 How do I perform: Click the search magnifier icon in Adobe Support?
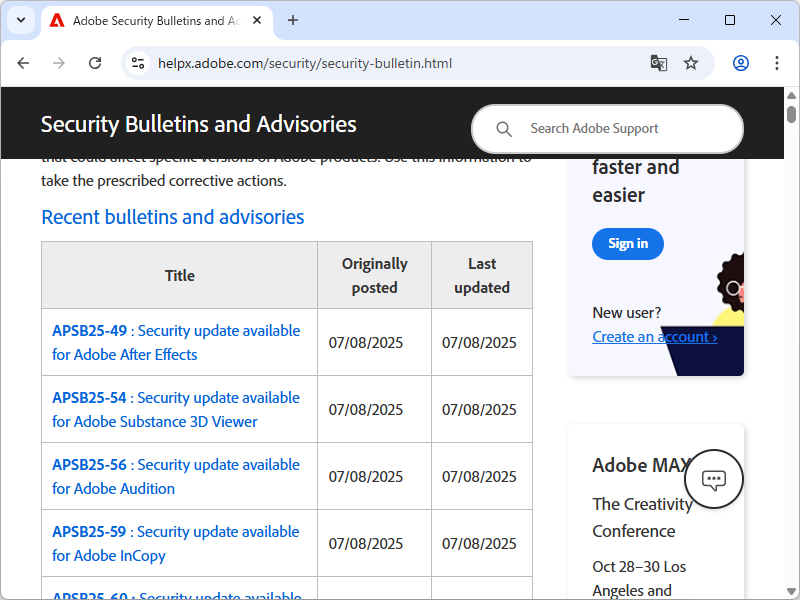click(x=504, y=129)
